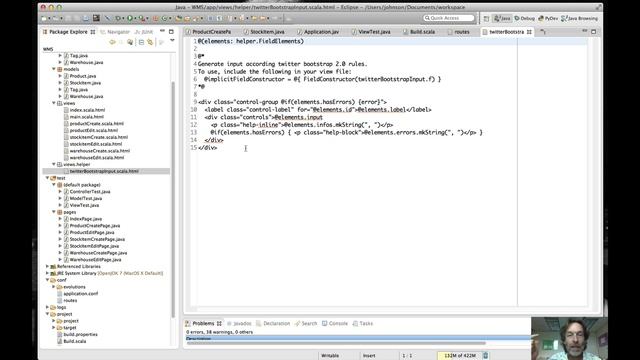Toggle Link with Editor in Package Explorer
640x360 pixels.
coord(150,42)
